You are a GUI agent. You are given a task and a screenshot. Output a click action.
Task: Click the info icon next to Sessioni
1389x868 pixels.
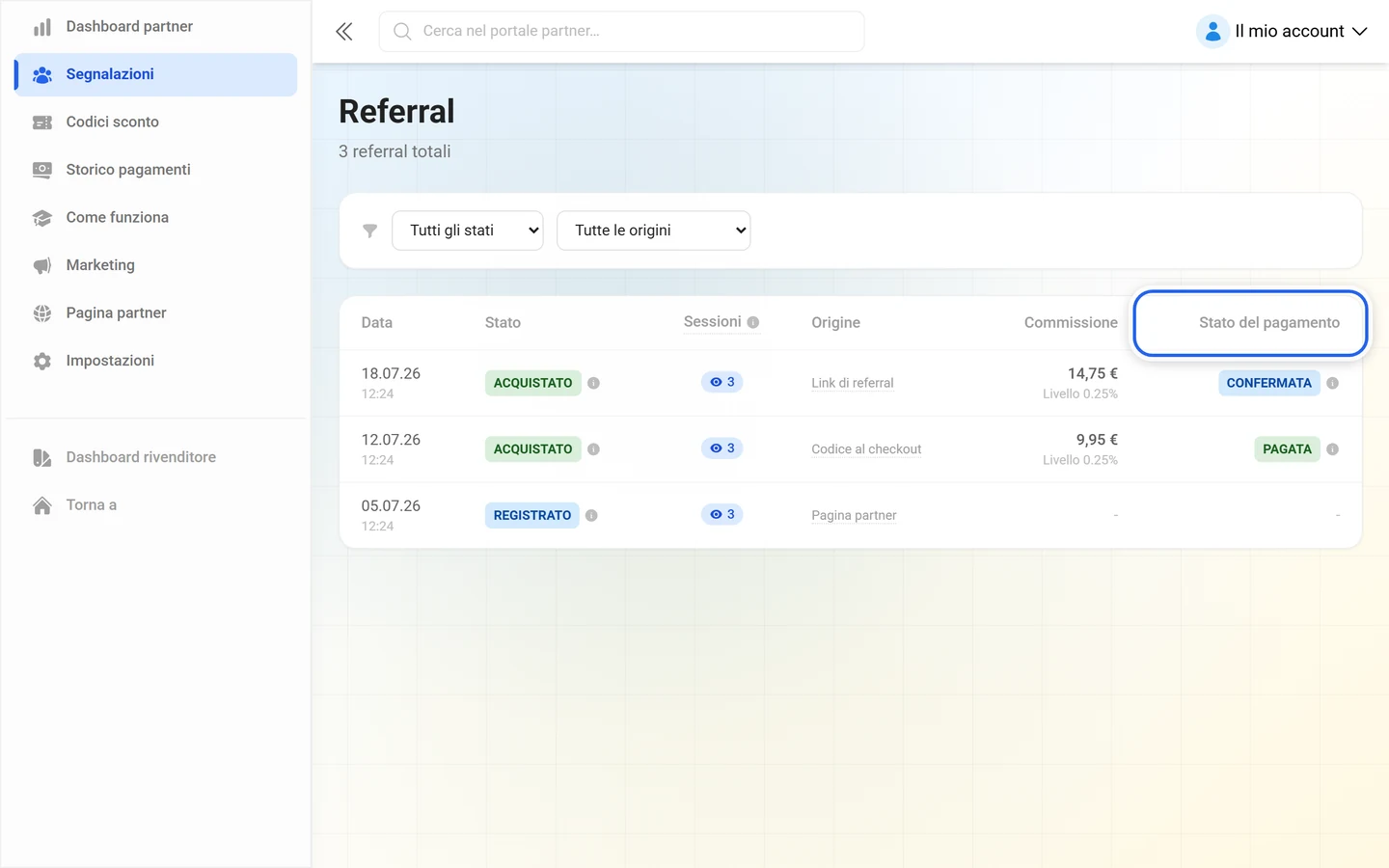(x=753, y=322)
